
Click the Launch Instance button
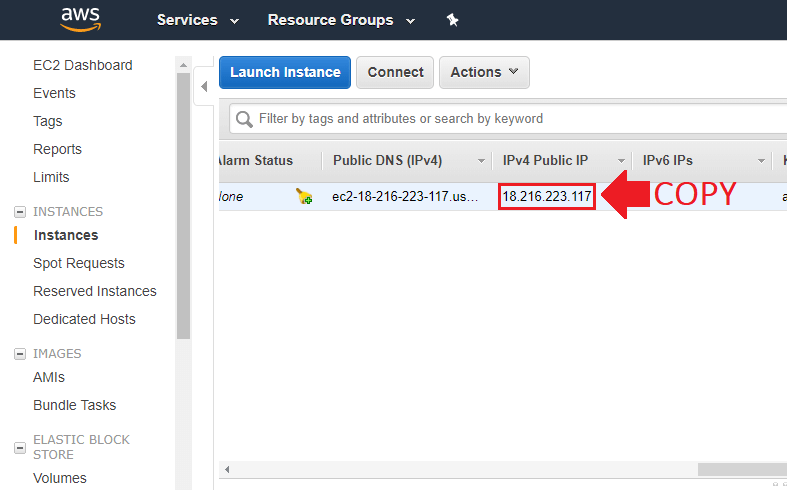(x=285, y=72)
